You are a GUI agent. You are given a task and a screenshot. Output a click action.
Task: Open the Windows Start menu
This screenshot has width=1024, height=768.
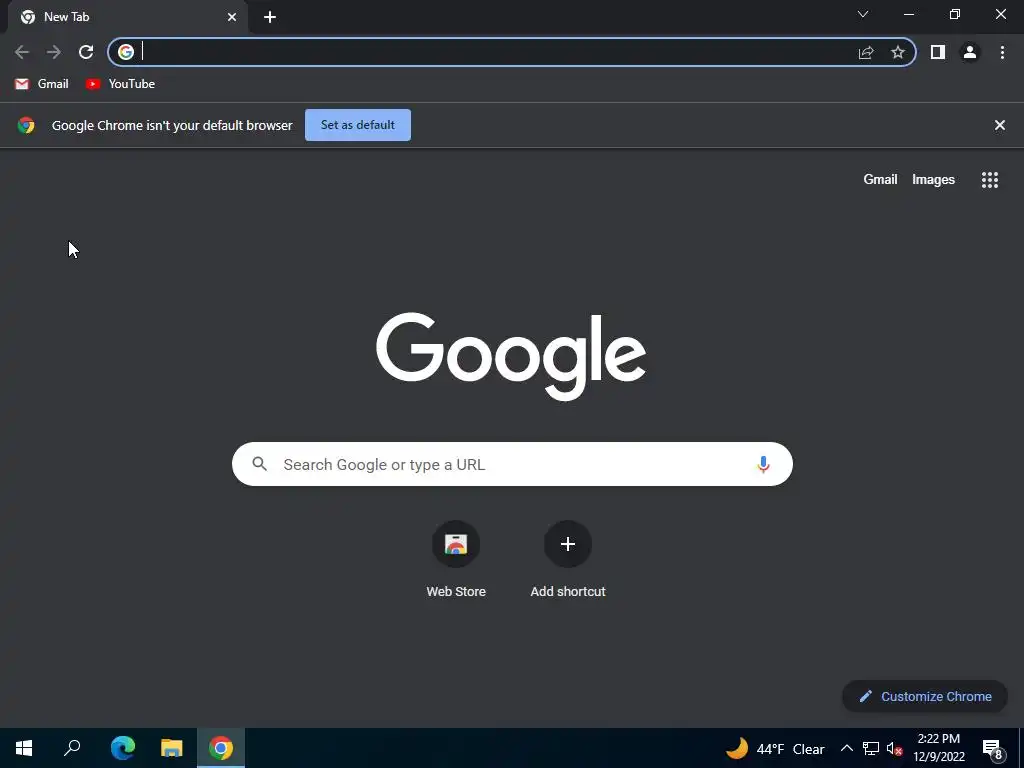tap(24, 748)
